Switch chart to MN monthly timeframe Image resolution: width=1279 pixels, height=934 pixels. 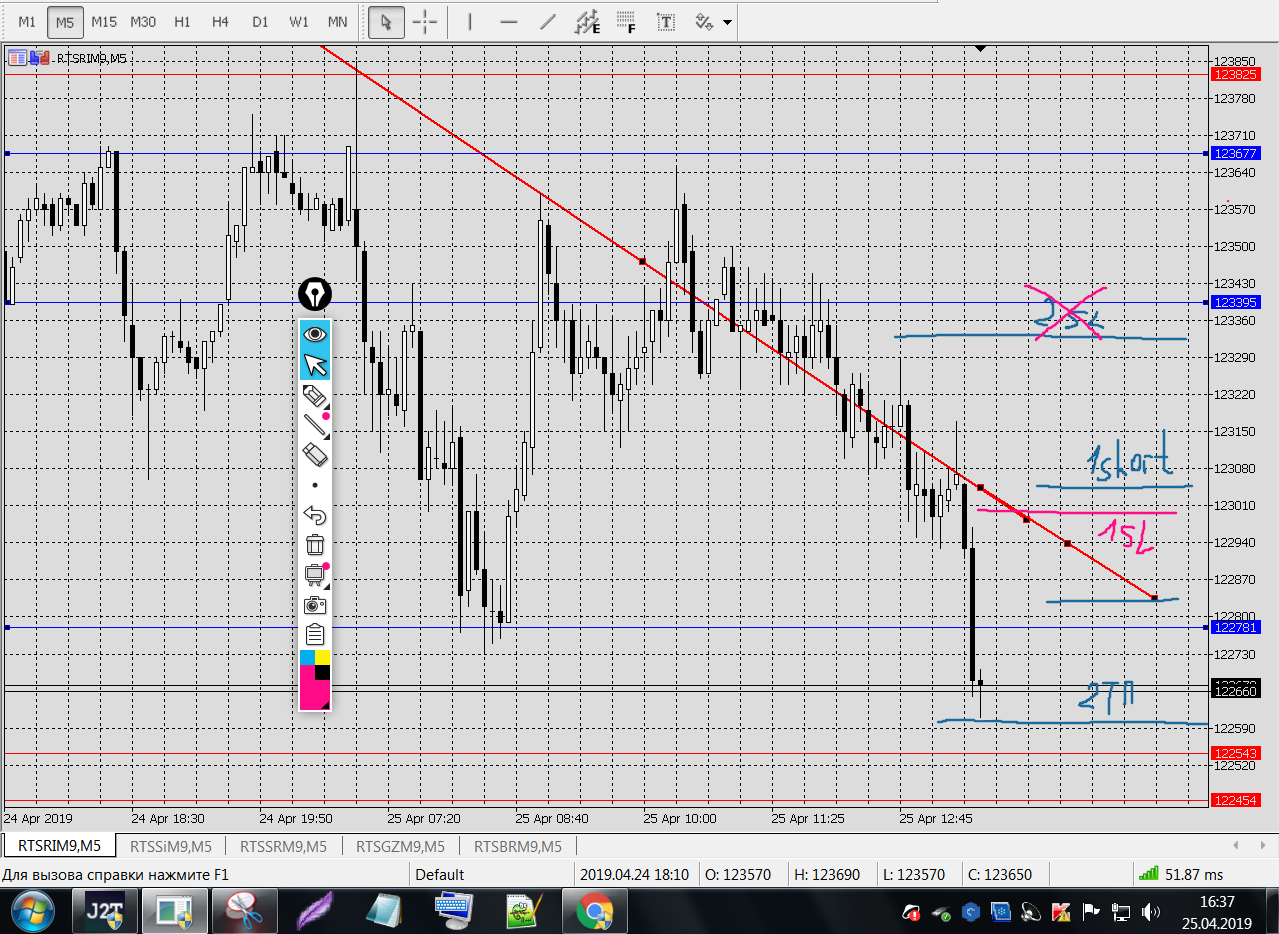(x=337, y=21)
